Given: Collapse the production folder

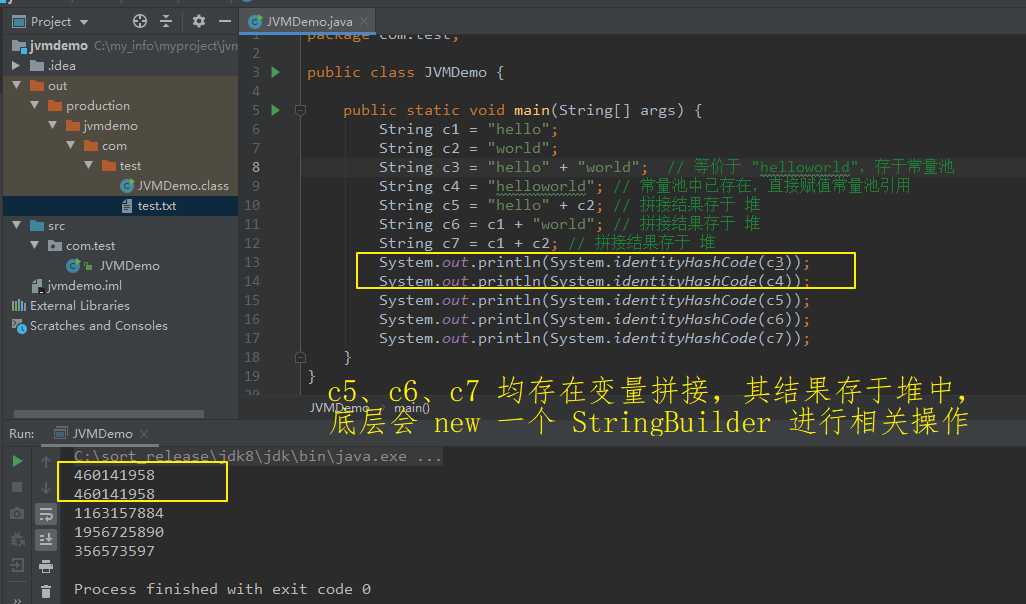Looking at the screenshot, I should pos(34,105).
